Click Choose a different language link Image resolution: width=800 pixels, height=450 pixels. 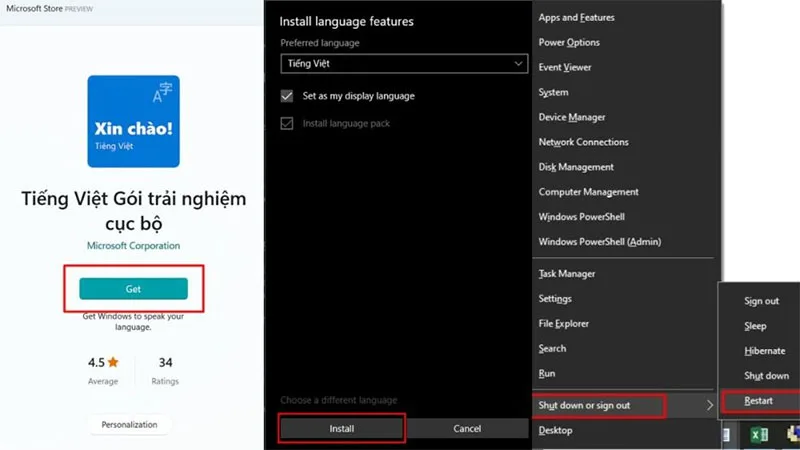click(x=339, y=400)
